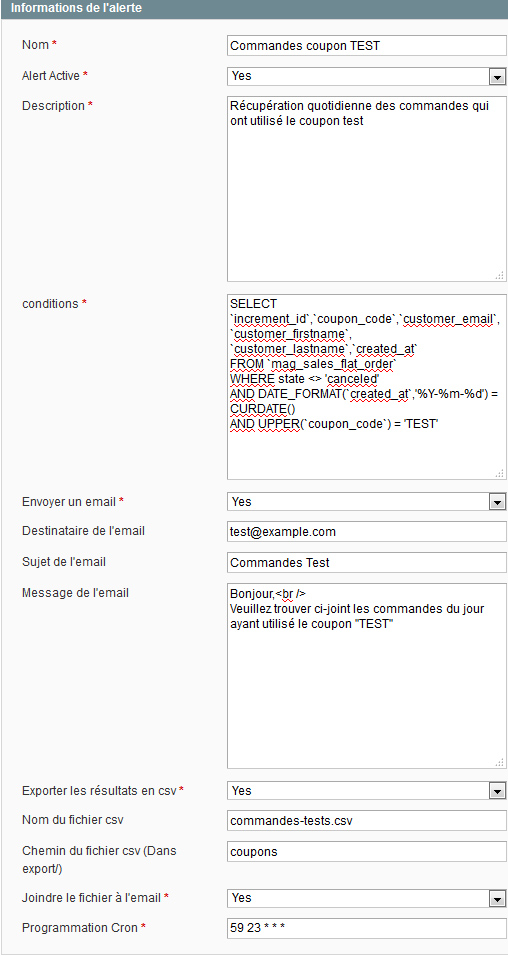Expand the Envoyer un email dropdown
Image resolution: width=508 pixels, height=956 pixels.
[498, 502]
